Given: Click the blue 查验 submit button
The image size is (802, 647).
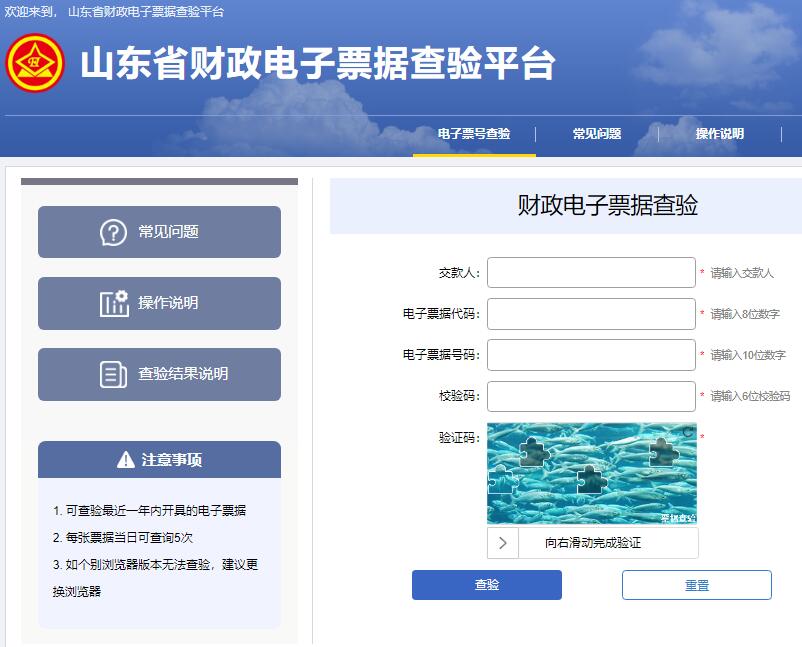Looking at the screenshot, I should coord(487,585).
